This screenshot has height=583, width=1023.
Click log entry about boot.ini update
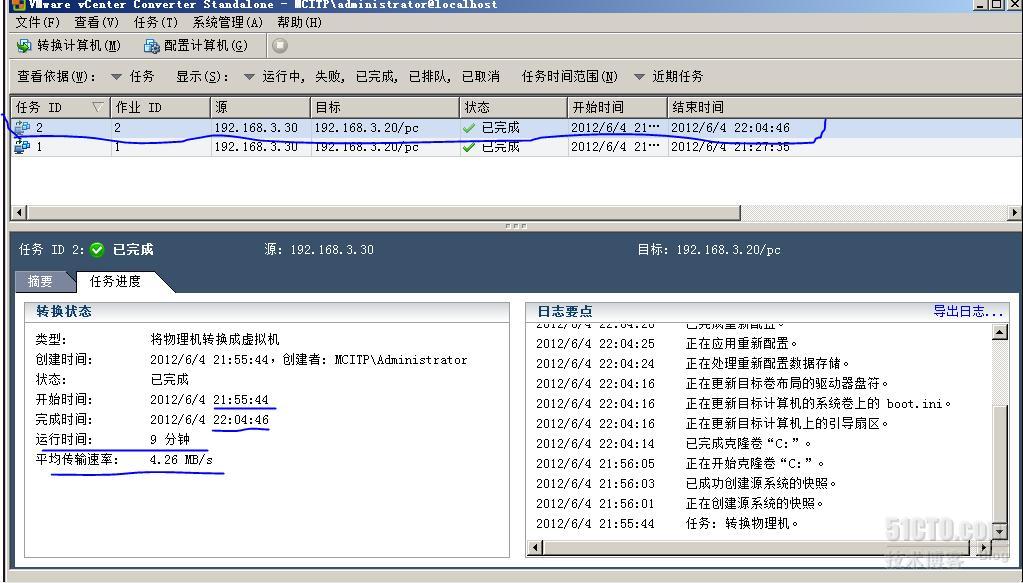tap(818, 404)
